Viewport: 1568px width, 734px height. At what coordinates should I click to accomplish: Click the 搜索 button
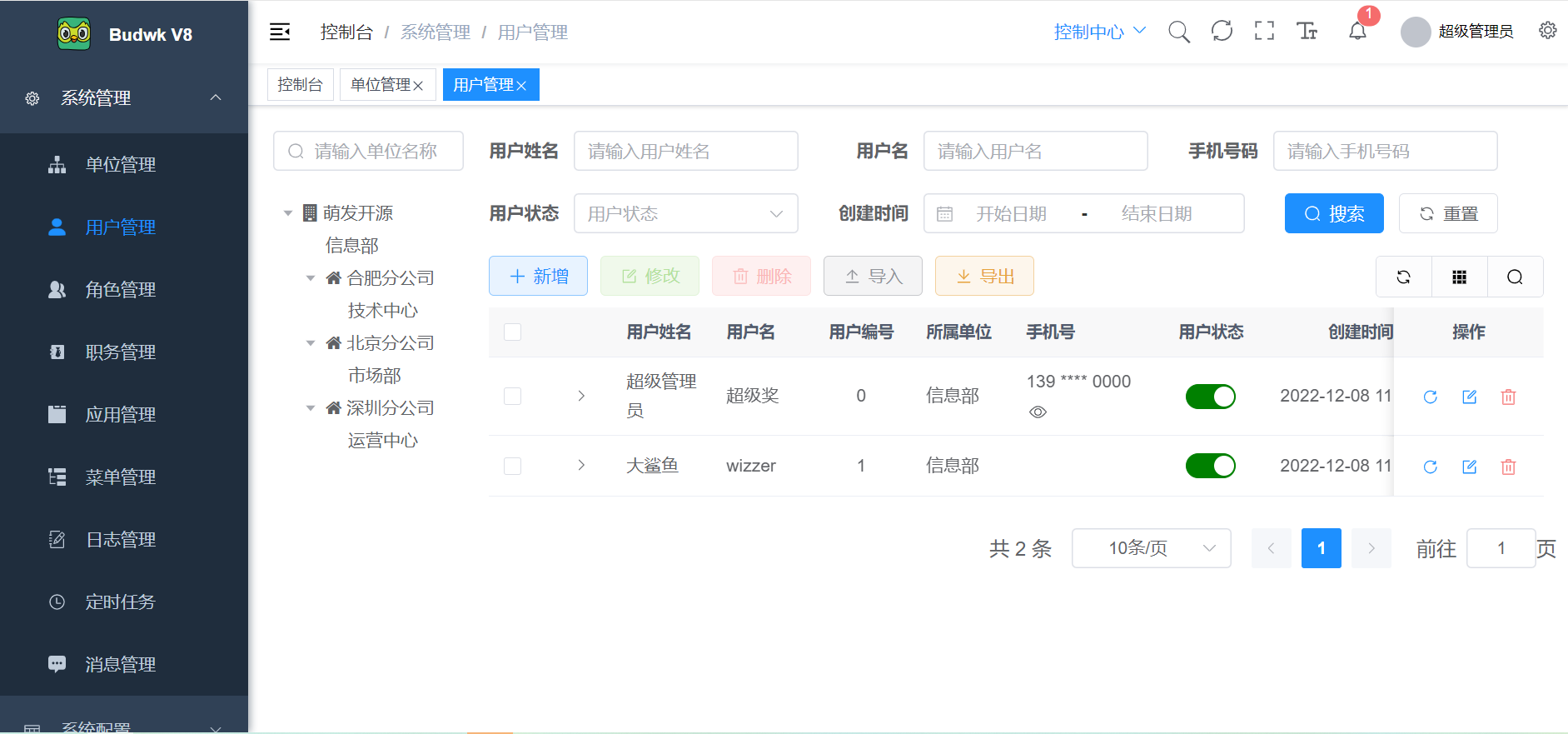pyautogui.click(x=1333, y=214)
